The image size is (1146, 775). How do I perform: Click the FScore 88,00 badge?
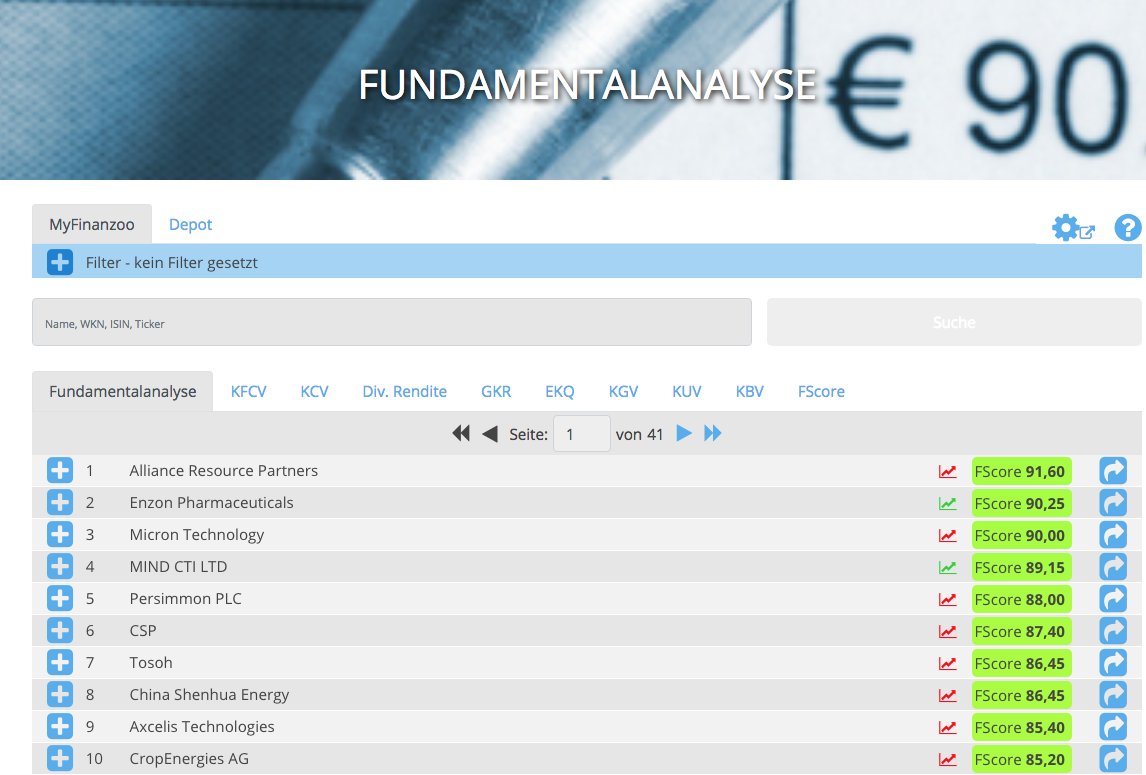pyautogui.click(x=1021, y=600)
